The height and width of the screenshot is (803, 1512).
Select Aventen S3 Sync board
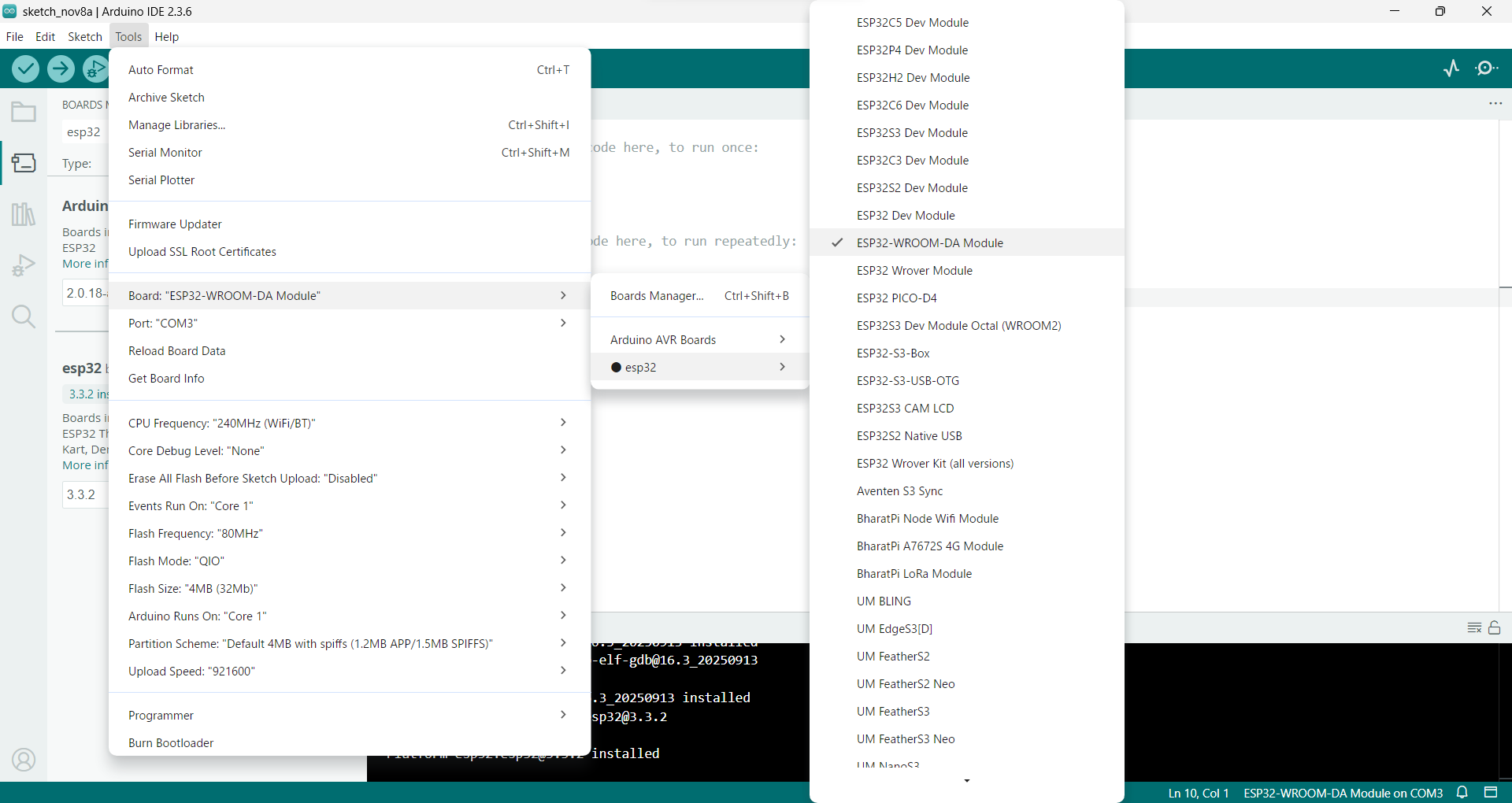[x=967, y=490]
